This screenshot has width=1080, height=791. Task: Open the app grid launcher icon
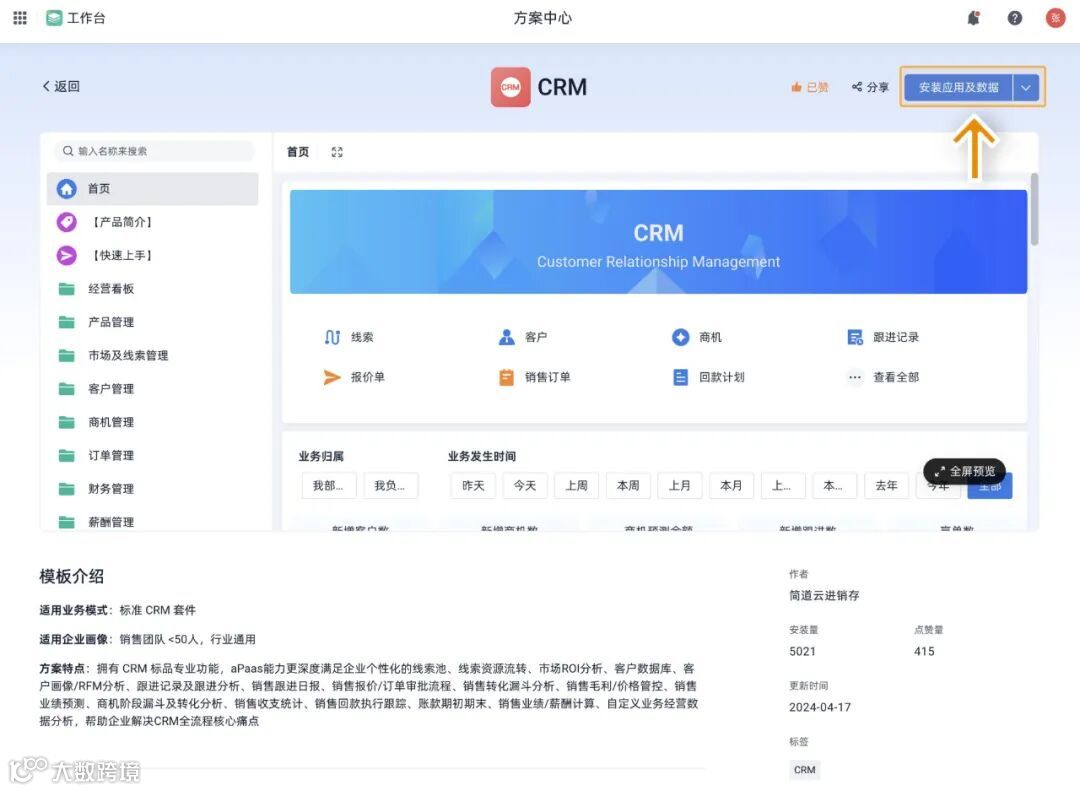pos(20,18)
